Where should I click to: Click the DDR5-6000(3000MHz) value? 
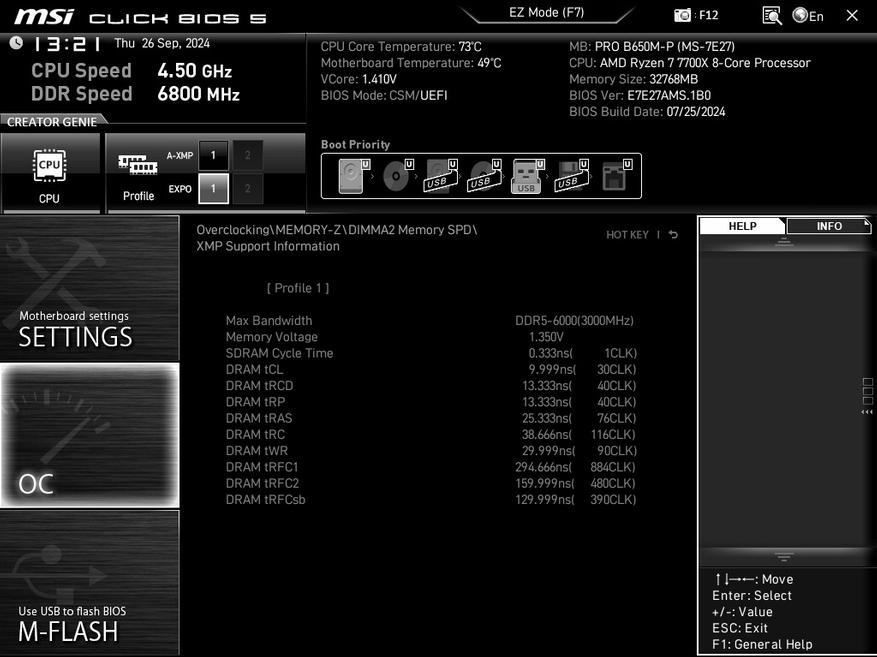pyautogui.click(x=574, y=320)
